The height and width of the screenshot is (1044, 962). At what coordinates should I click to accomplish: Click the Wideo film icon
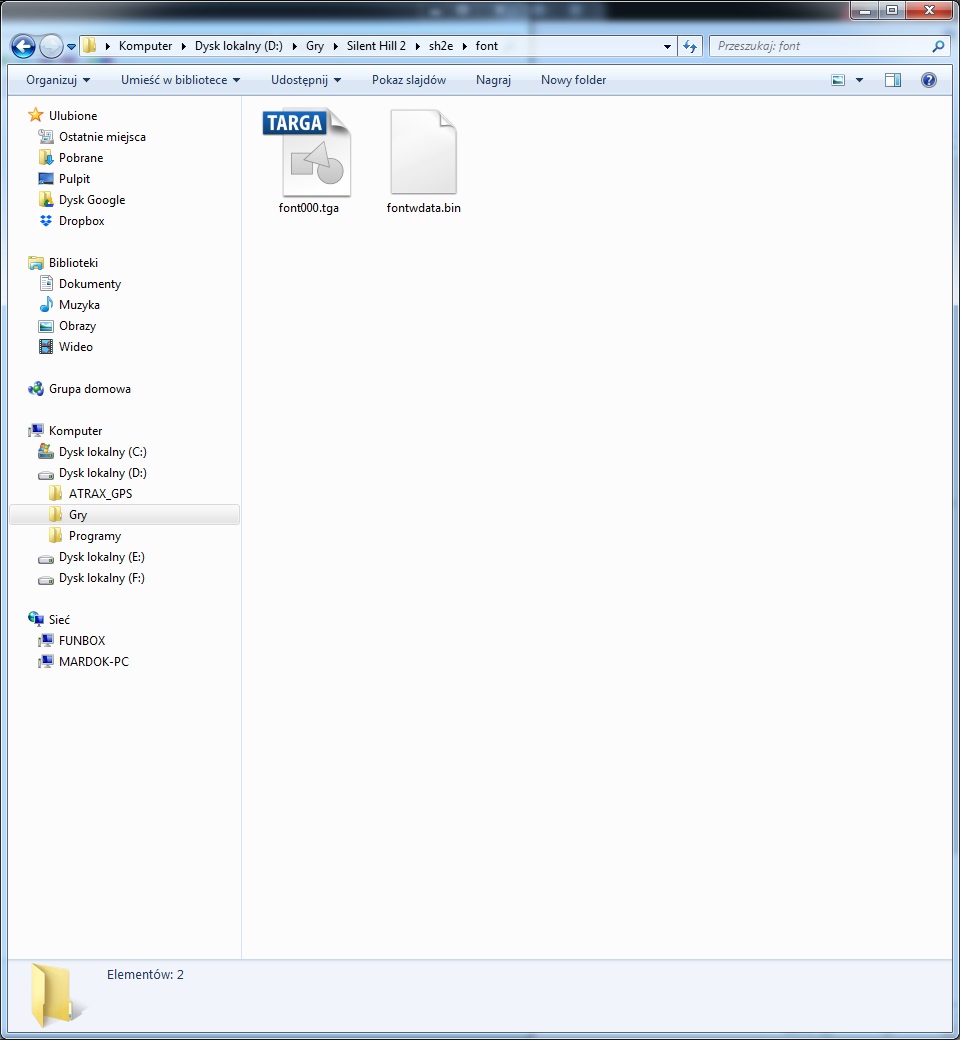click(45, 347)
